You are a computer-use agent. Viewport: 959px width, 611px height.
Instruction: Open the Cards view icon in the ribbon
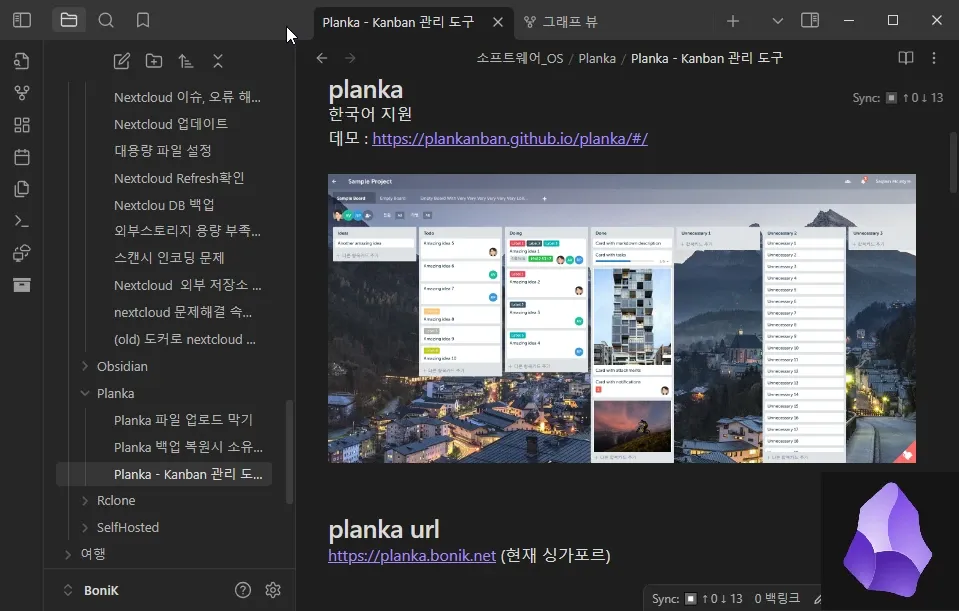tap(22, 124)
